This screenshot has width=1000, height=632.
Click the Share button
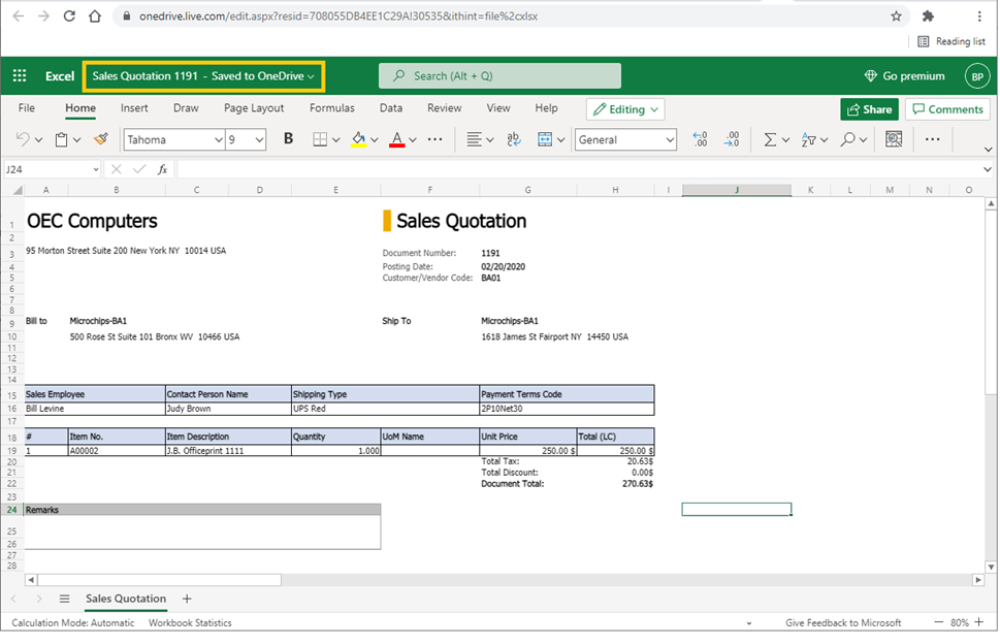tap(869, 109)
